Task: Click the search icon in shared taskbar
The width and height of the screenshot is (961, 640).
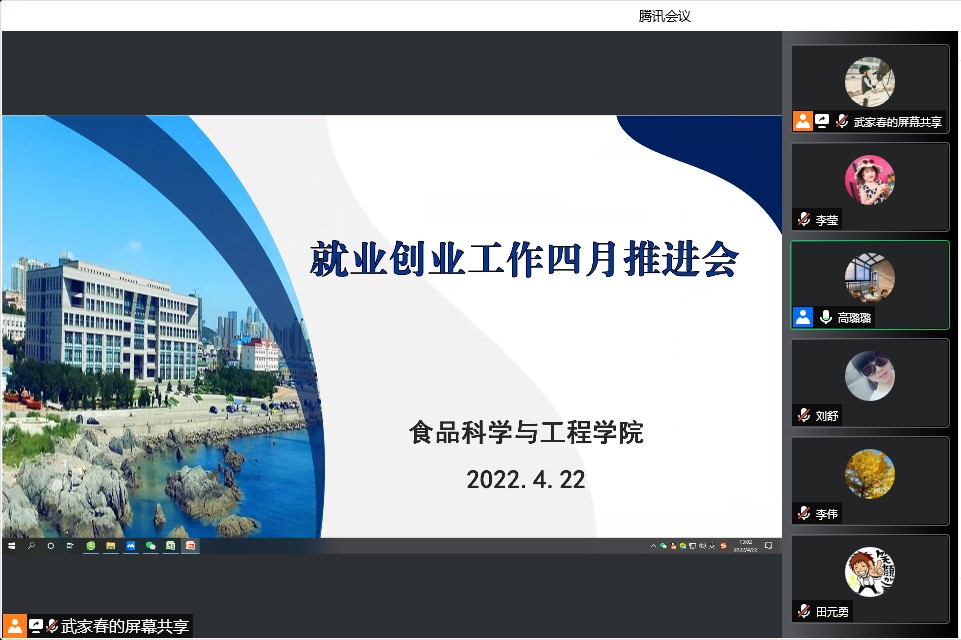Action: pyautogui.click(x=31, y=546)
